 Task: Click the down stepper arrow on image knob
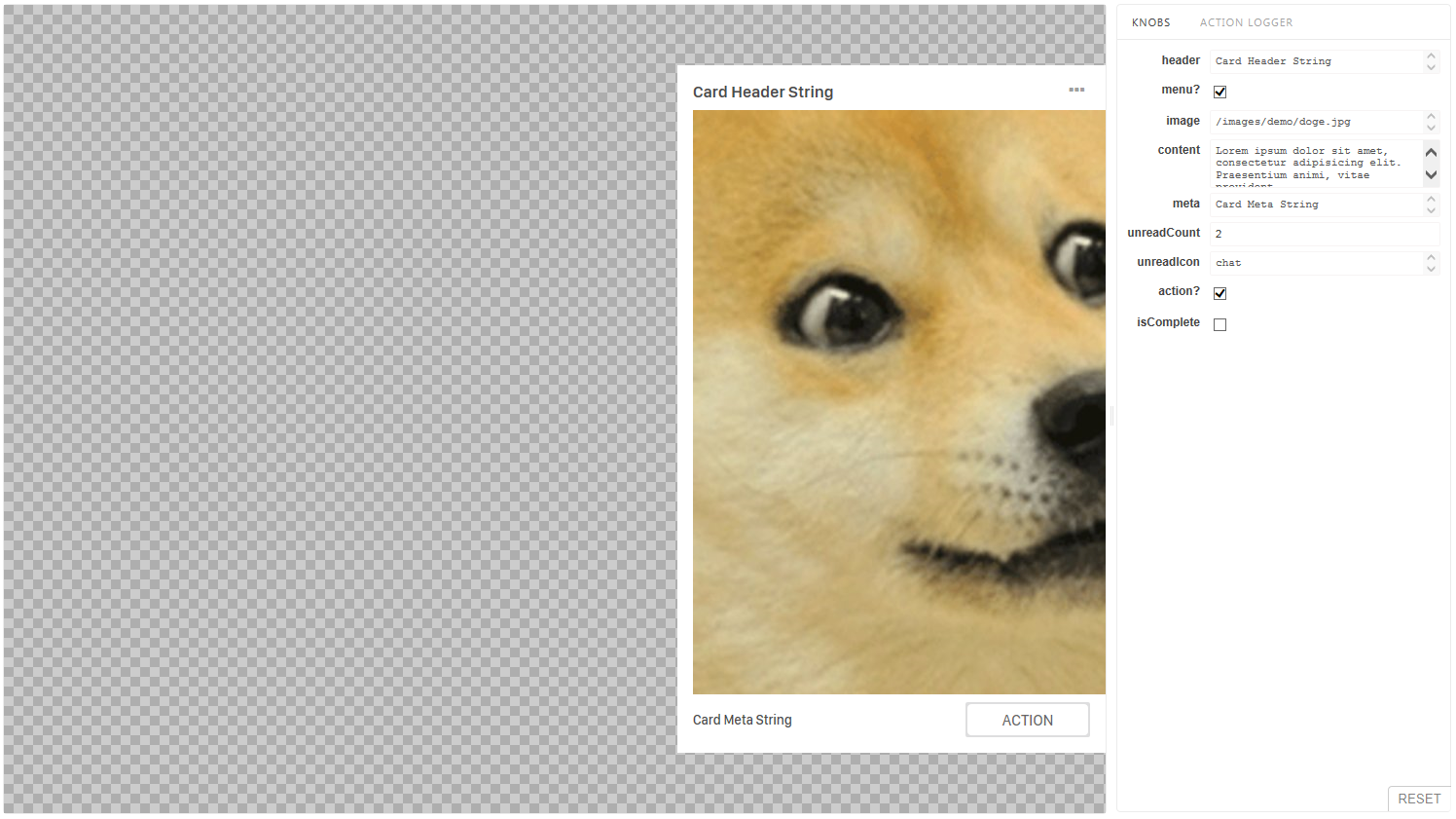[1431, 127]
